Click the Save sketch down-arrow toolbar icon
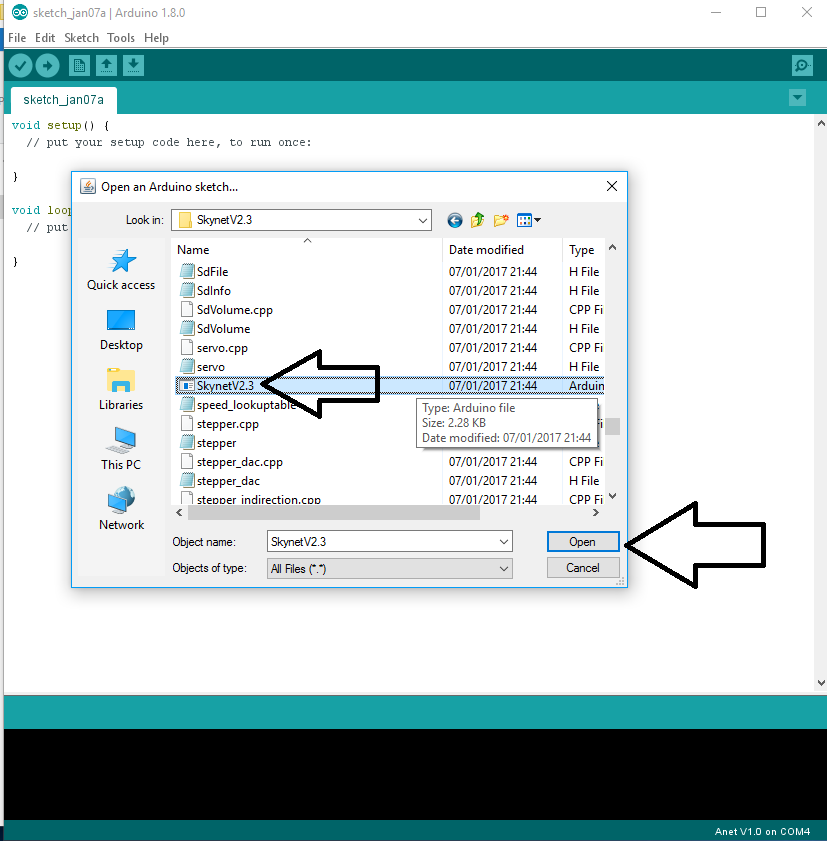 point(133,66)
